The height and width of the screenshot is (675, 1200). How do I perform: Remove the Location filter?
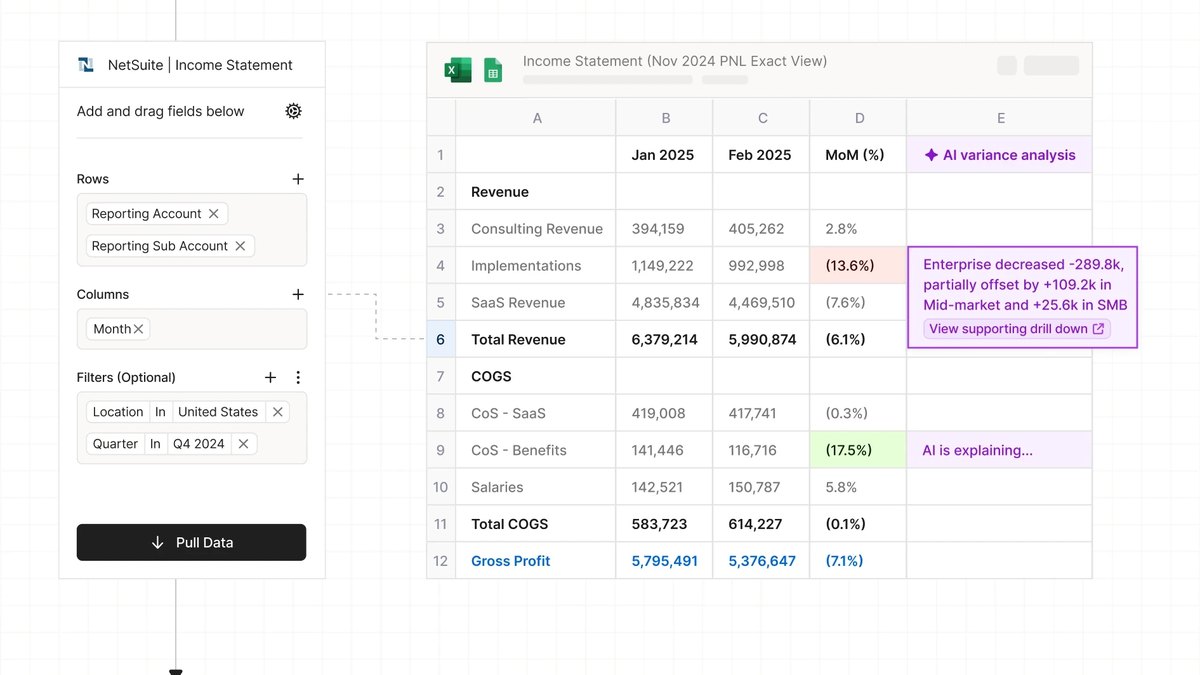coord(278,412)
